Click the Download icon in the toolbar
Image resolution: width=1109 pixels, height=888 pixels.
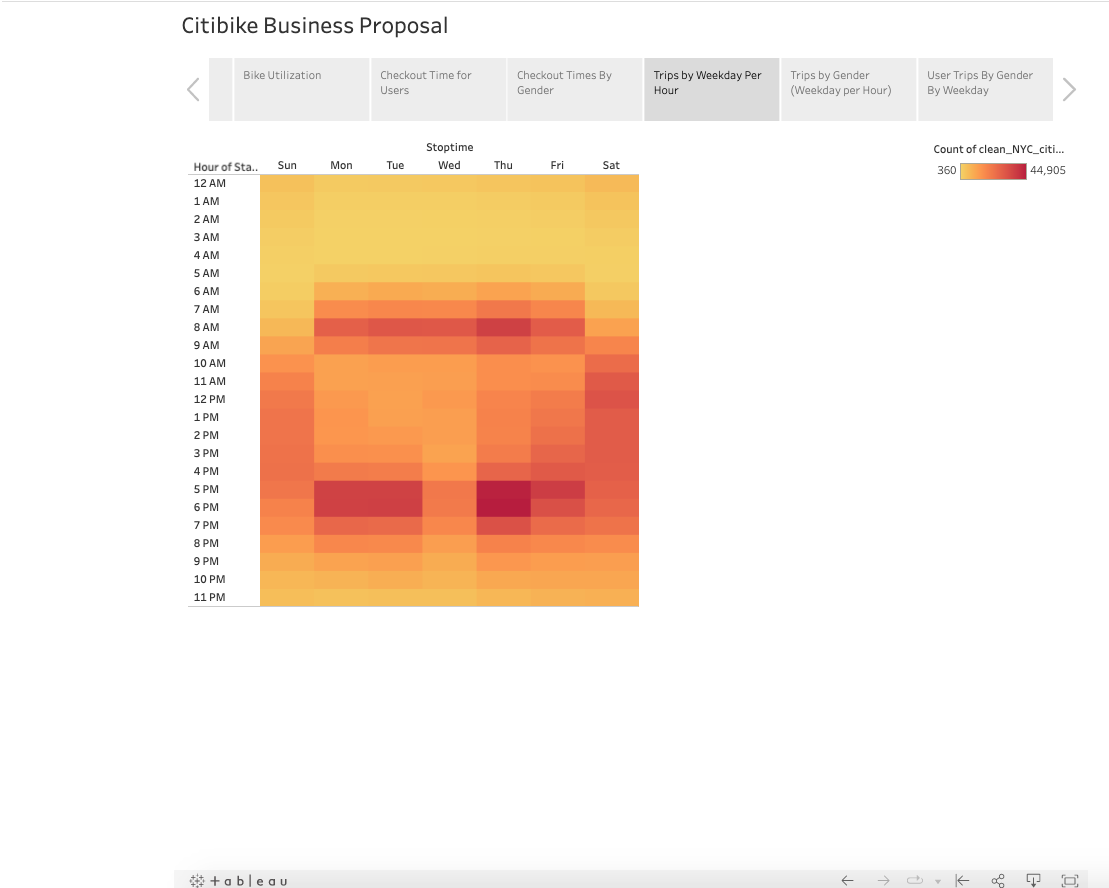tap(1033, 880)
